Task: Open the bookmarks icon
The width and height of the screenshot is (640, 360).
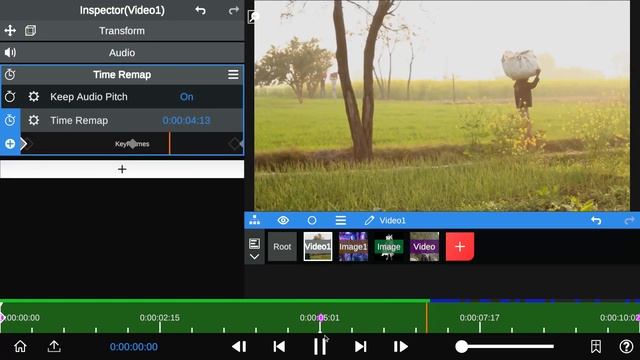Action: [x=596, y=347]
